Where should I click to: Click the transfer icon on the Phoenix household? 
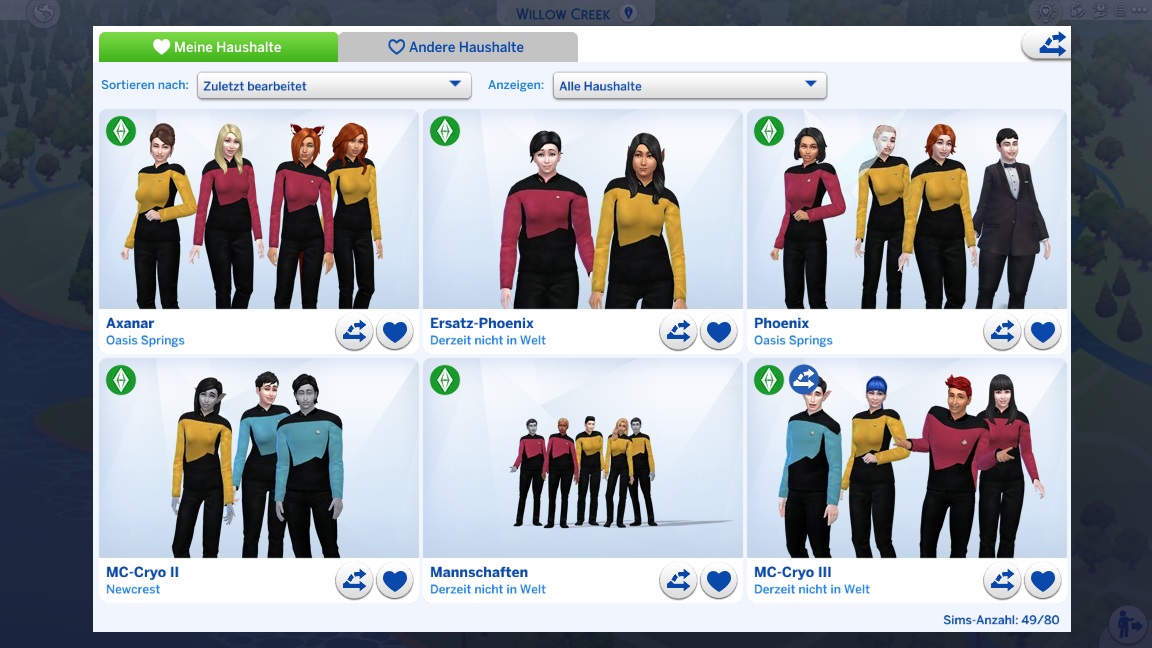[1002, 332]
